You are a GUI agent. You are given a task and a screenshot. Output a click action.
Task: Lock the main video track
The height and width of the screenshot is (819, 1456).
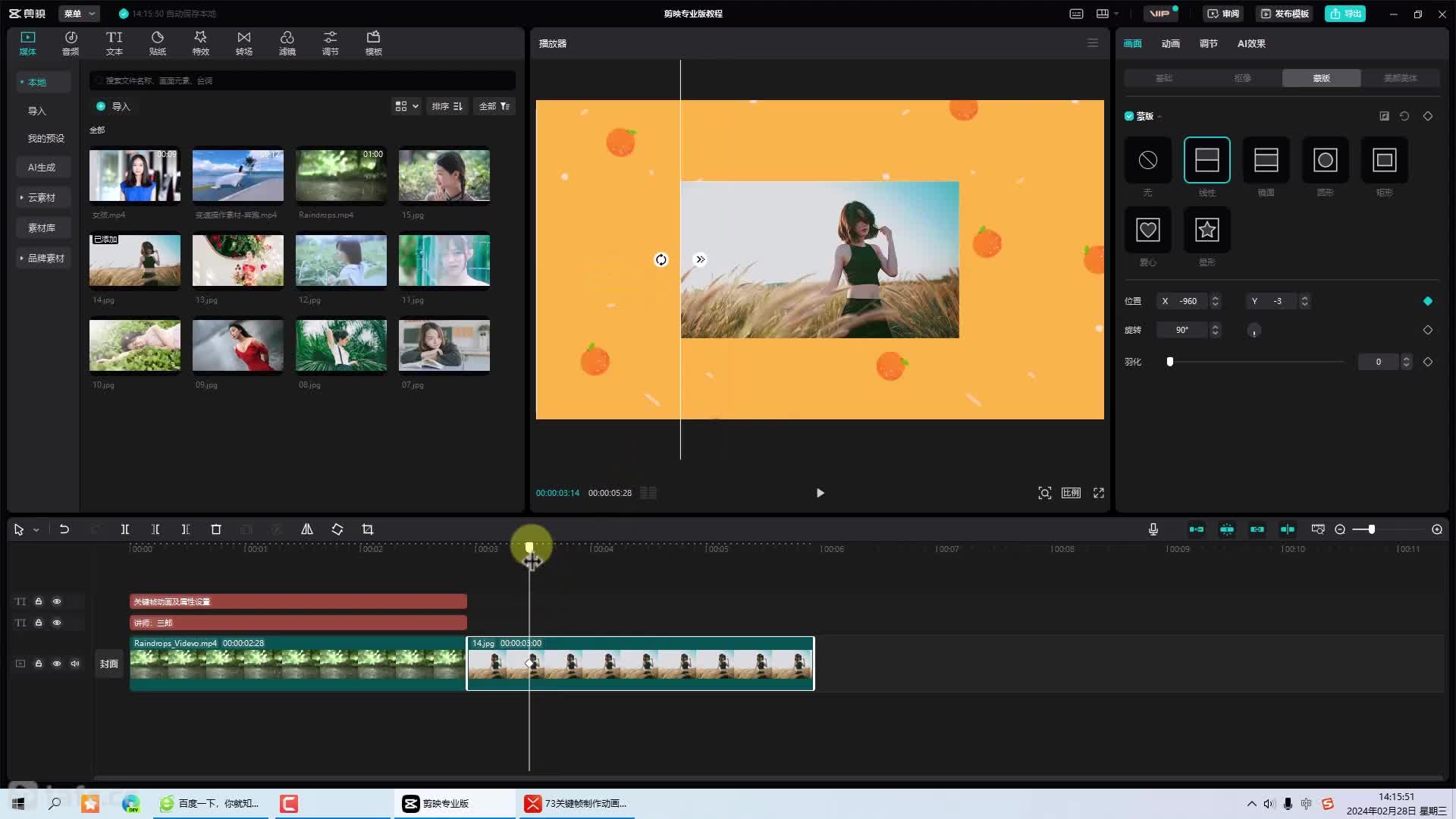pos(39,664)
